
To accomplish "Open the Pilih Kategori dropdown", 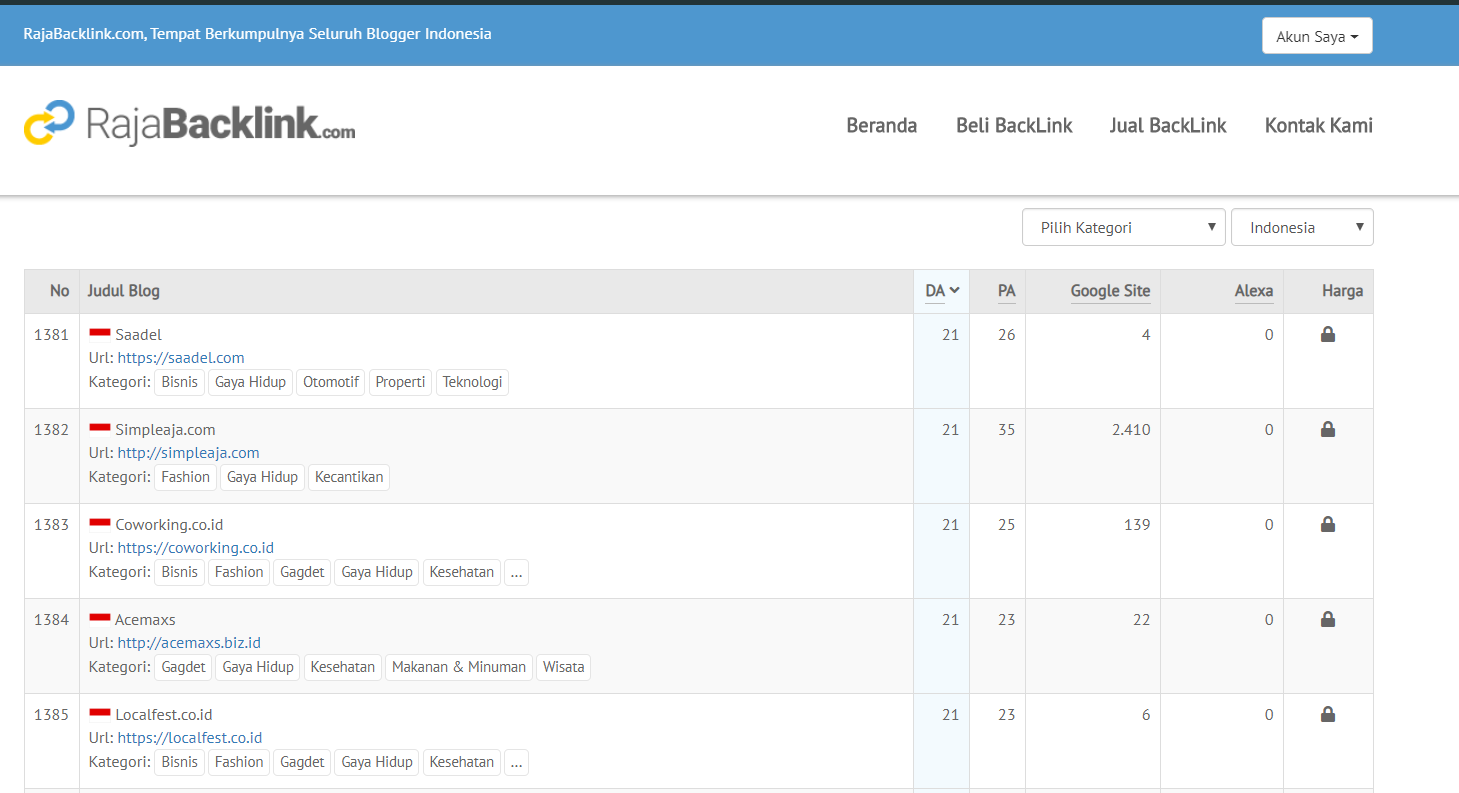I will pos(1124,227).
